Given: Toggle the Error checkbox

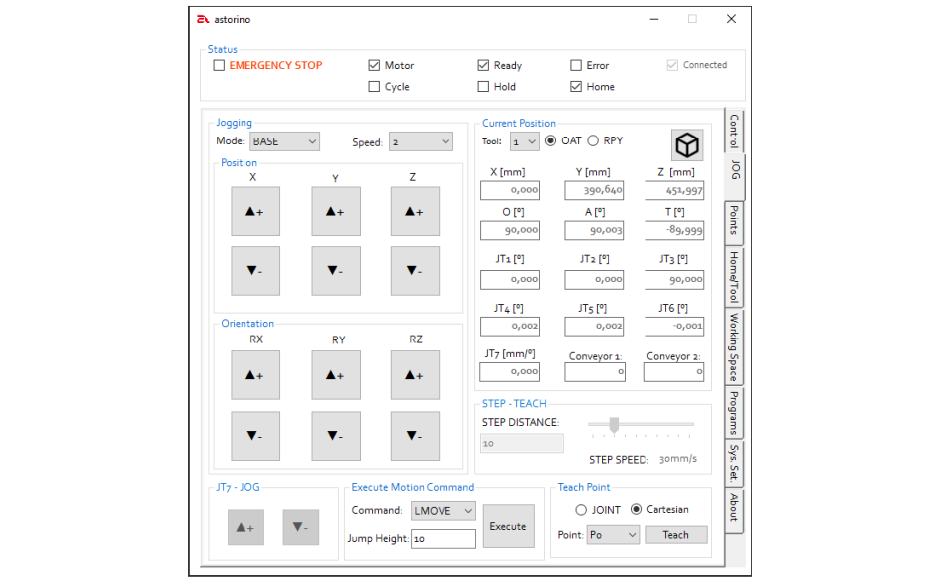Looking at the screenshot, I should [x=576, y=65].
